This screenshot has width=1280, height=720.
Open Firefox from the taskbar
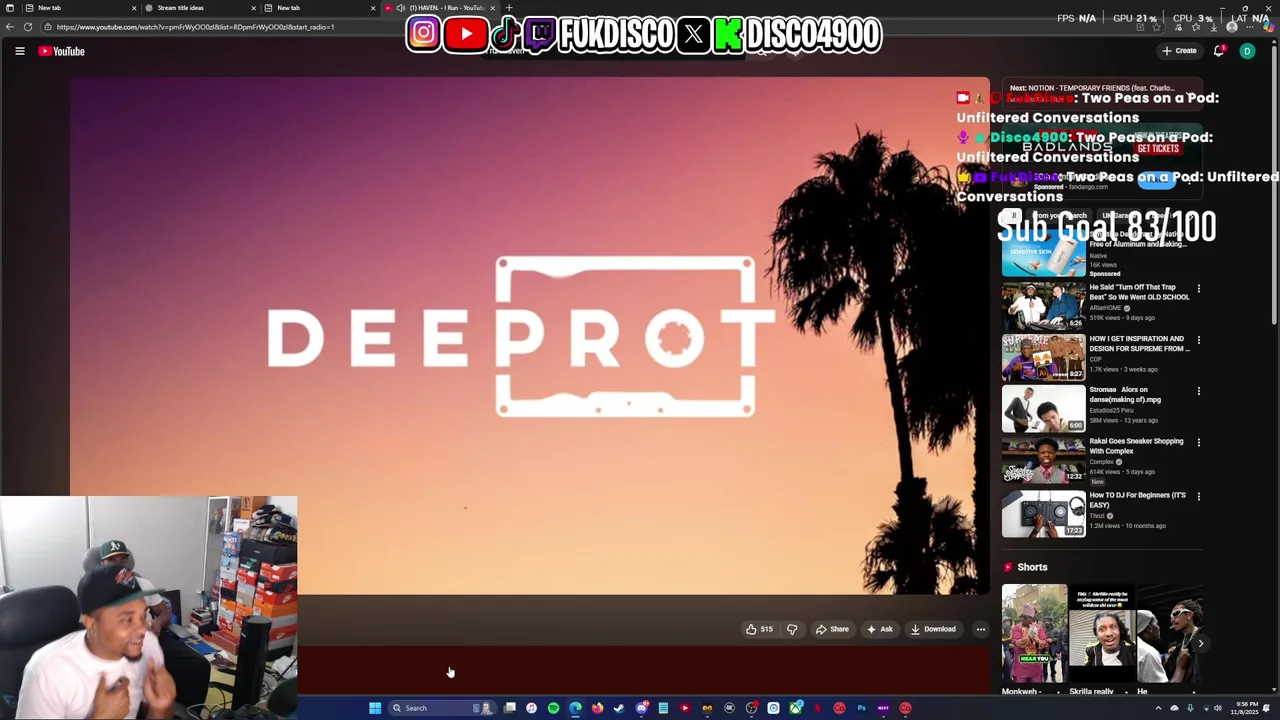pos(597,708)
